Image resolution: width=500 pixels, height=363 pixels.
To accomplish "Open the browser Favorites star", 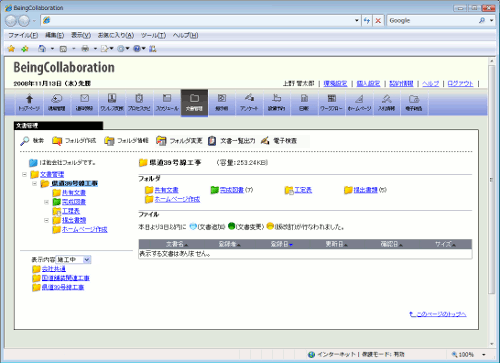I will tap(11, 49).
